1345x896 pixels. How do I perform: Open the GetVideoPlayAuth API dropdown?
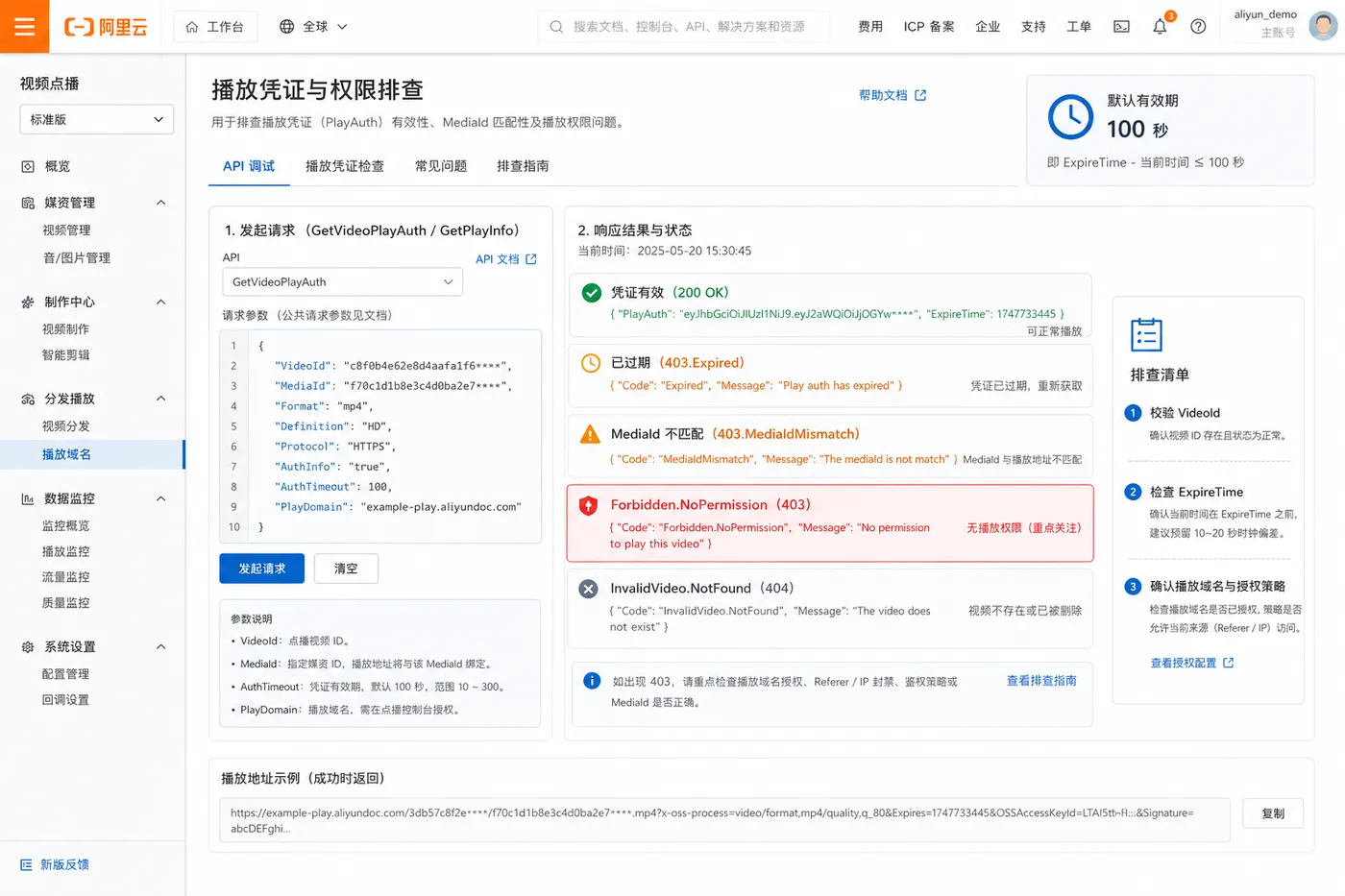point(343,282)
